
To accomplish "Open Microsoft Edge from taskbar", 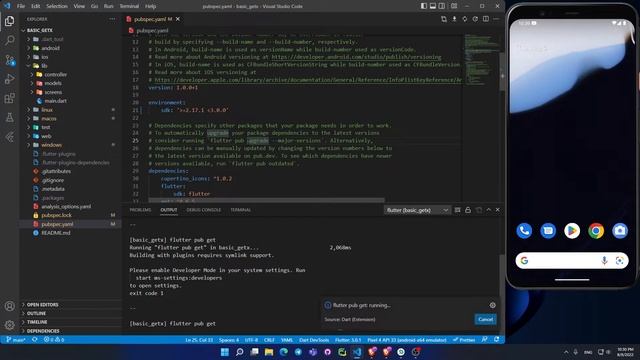I will [x=284, y=352].
